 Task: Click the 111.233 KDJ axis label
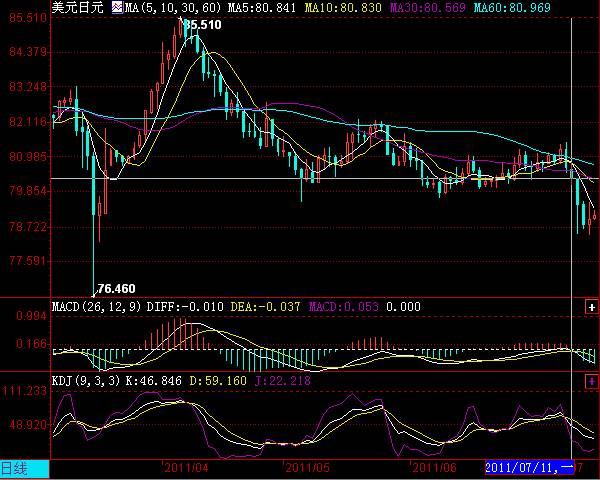[x=25, y=391]
